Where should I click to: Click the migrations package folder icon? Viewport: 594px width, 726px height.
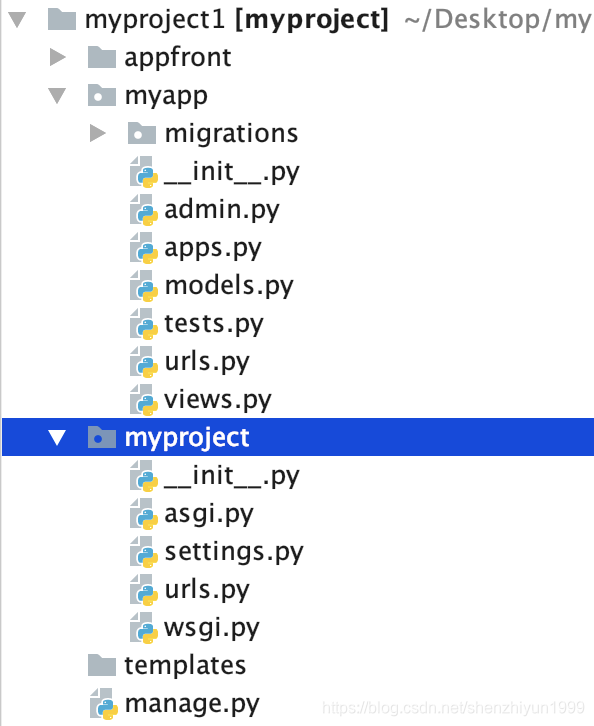pyautogui.click(x=142, y=133)
